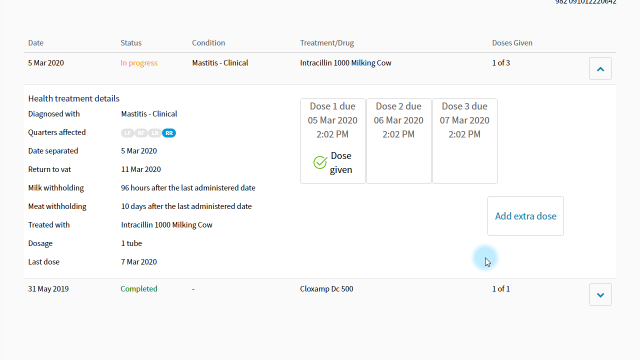This screenshot has height=360, width=640.
Task: Click the 96 hours milk withholding value
Action: (x=188, y=188)
